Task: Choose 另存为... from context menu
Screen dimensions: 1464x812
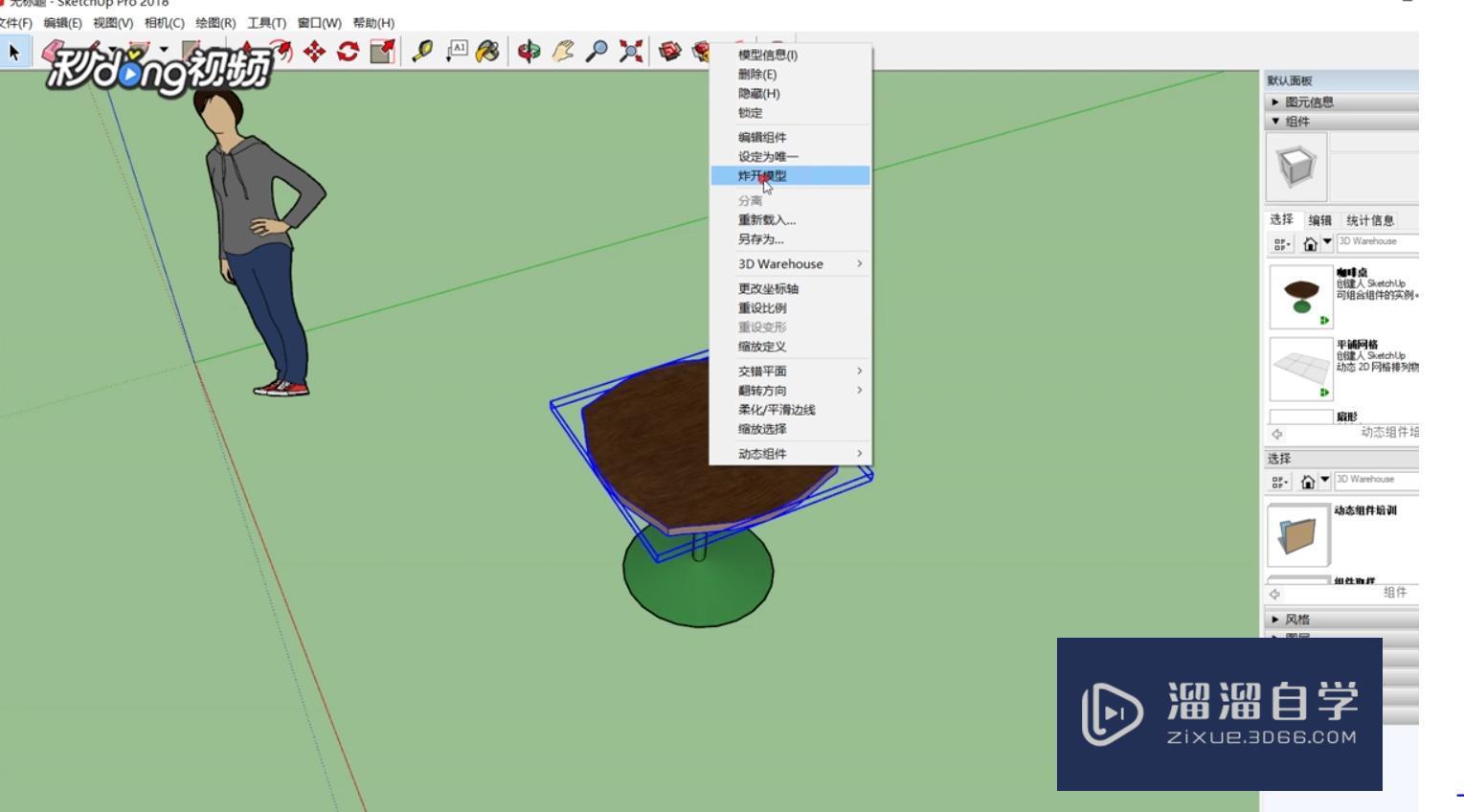Action: point(790,239)
